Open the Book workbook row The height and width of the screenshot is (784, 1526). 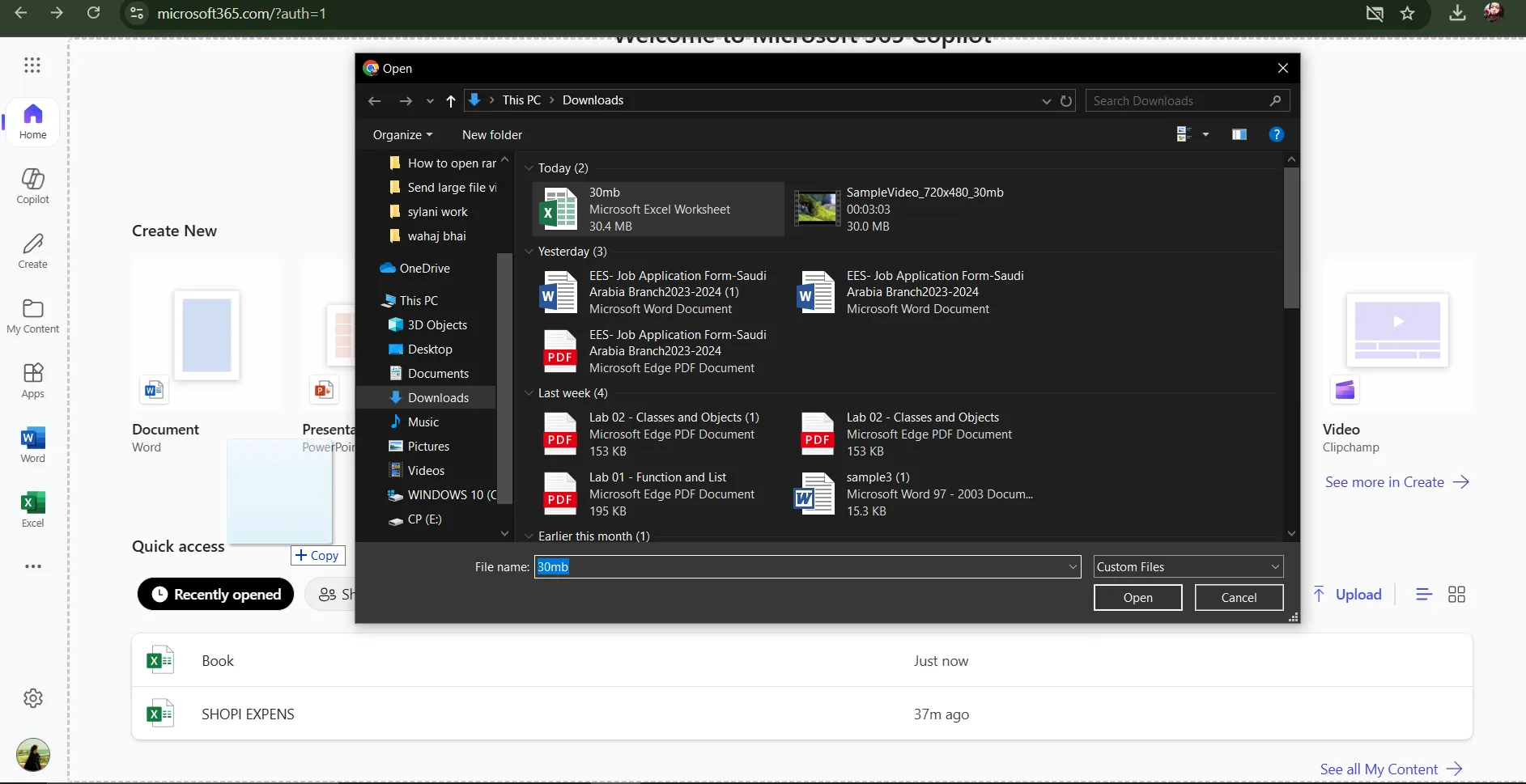click(801, 660)
